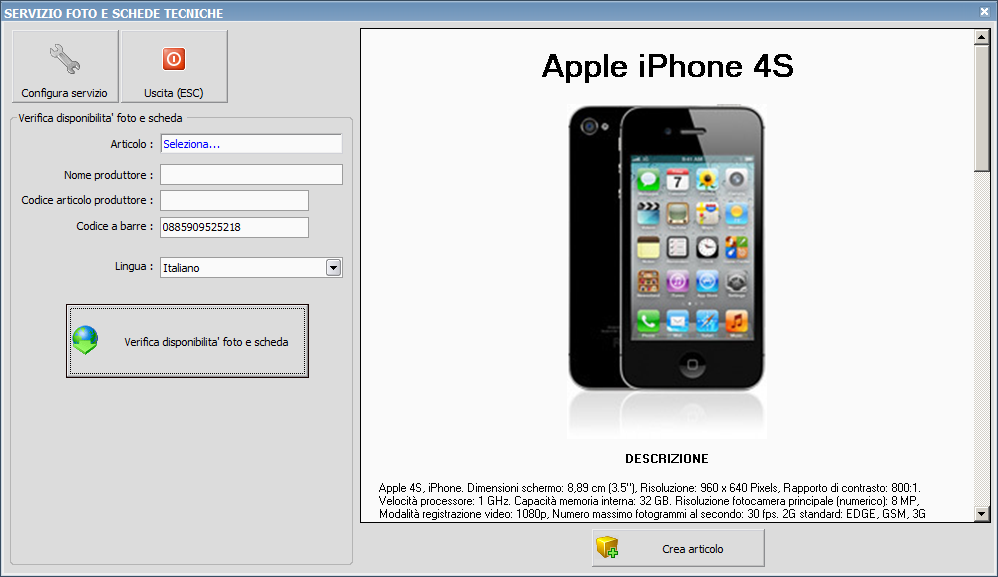Click the vertical scrollbar thumb

pyautogui.click(x=982, y=108)
